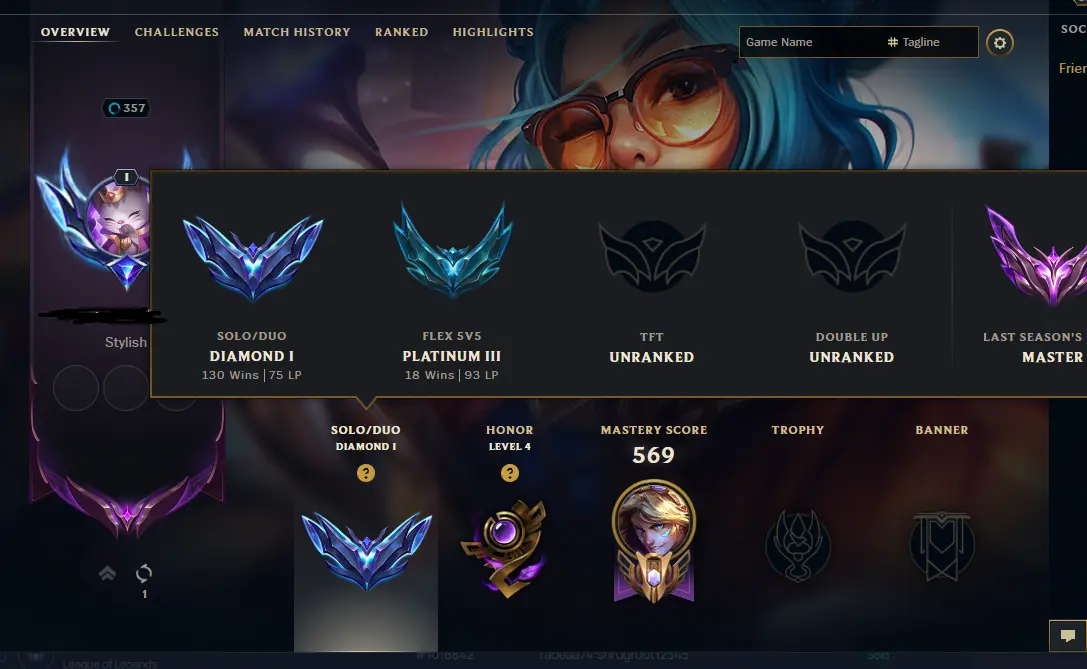Go to the Ranked tab

pos(401,32)
